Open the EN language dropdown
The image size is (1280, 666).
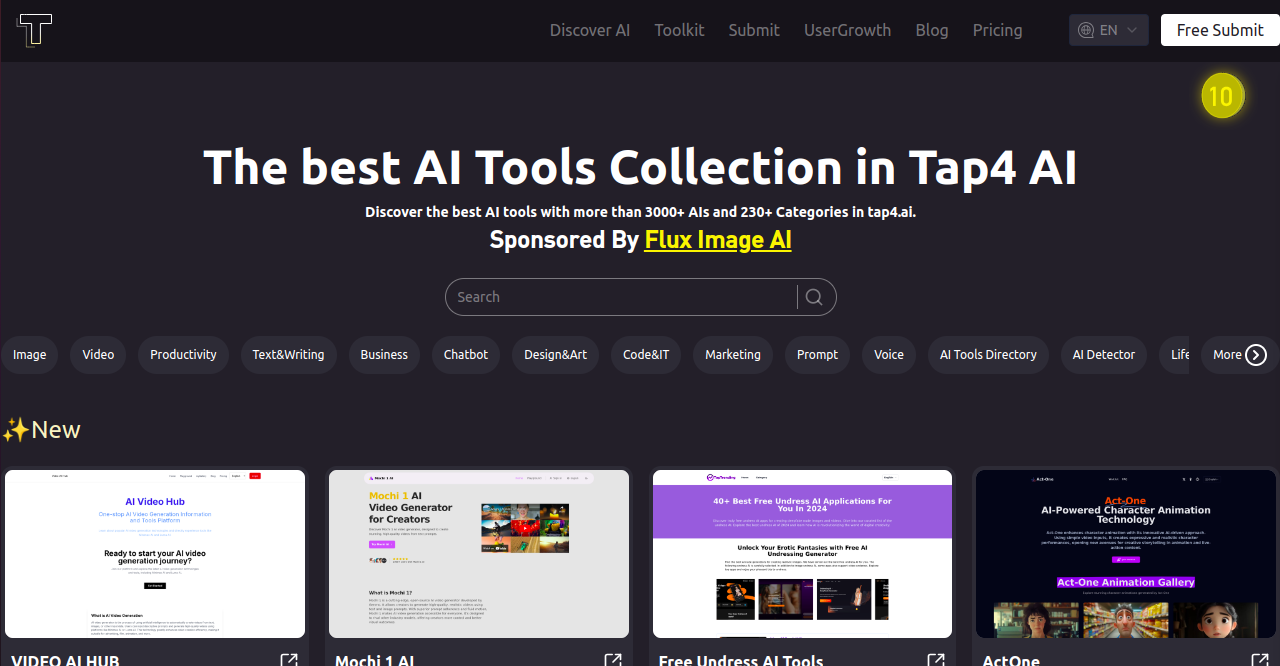(x=1108, y=30)
